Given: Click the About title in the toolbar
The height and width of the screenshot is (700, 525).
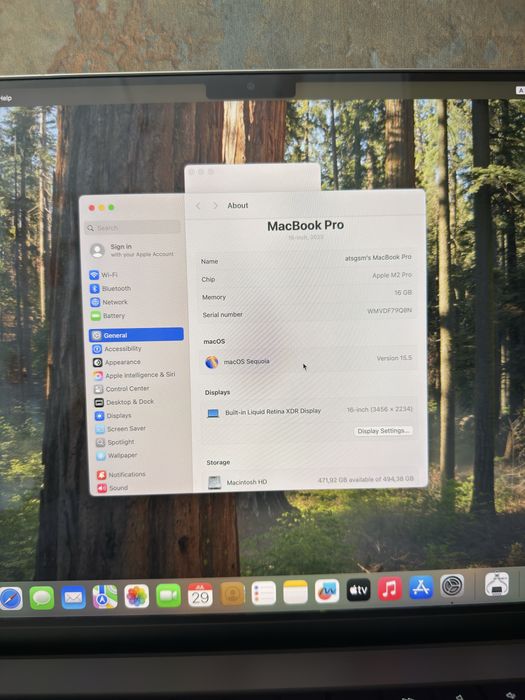Looking at the screenshot, I should (238, 205).
